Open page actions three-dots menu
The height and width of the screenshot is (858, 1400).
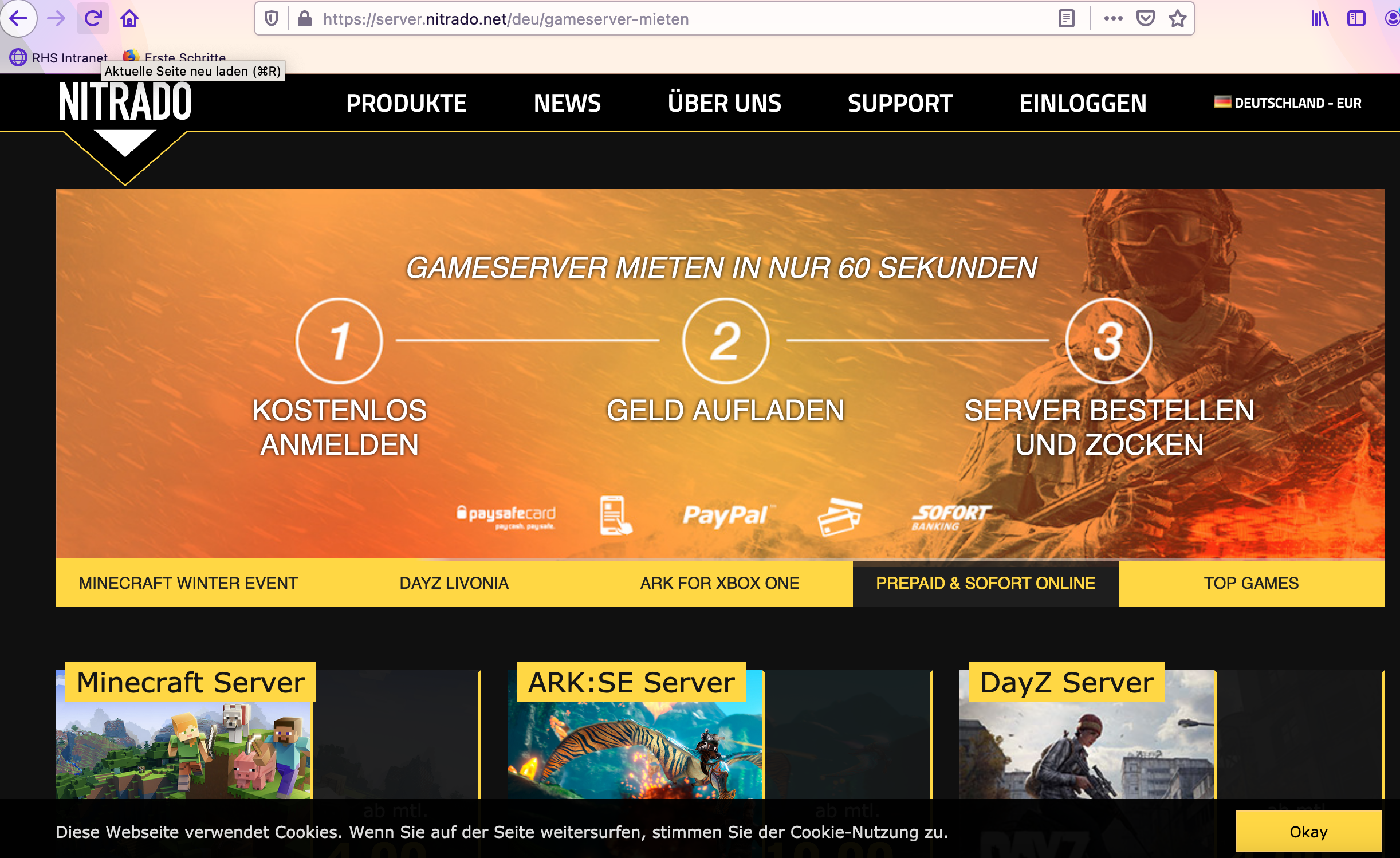click(1113, 19)
